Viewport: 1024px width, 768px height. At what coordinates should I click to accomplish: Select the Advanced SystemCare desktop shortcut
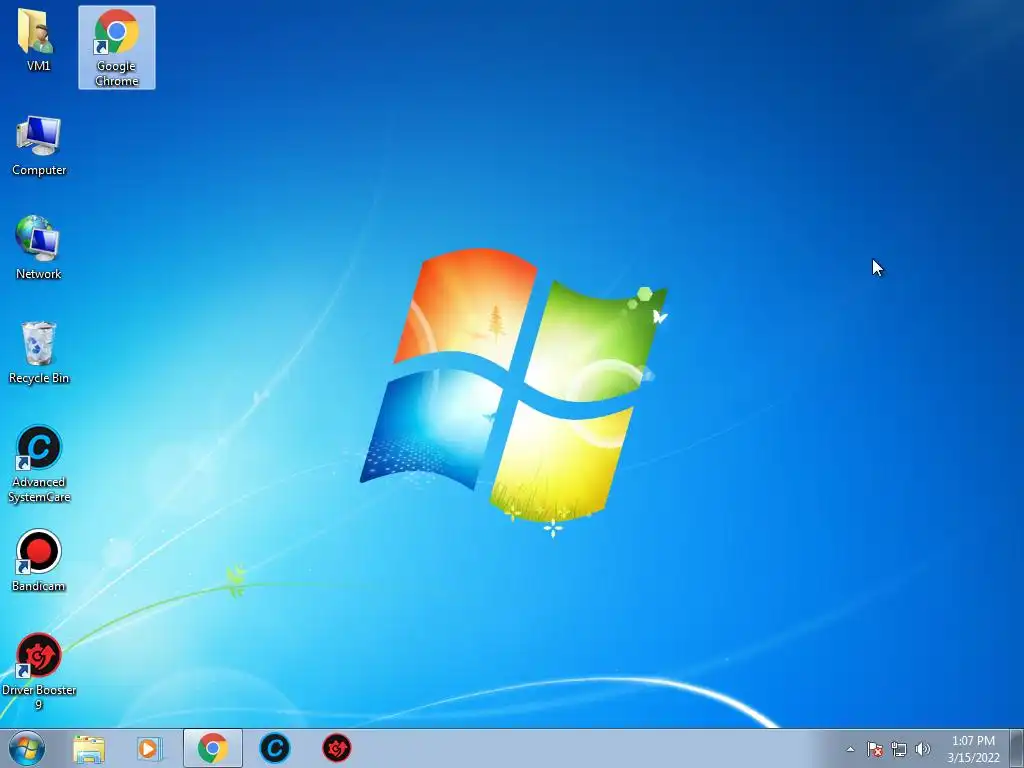click(x=39, y=464)
